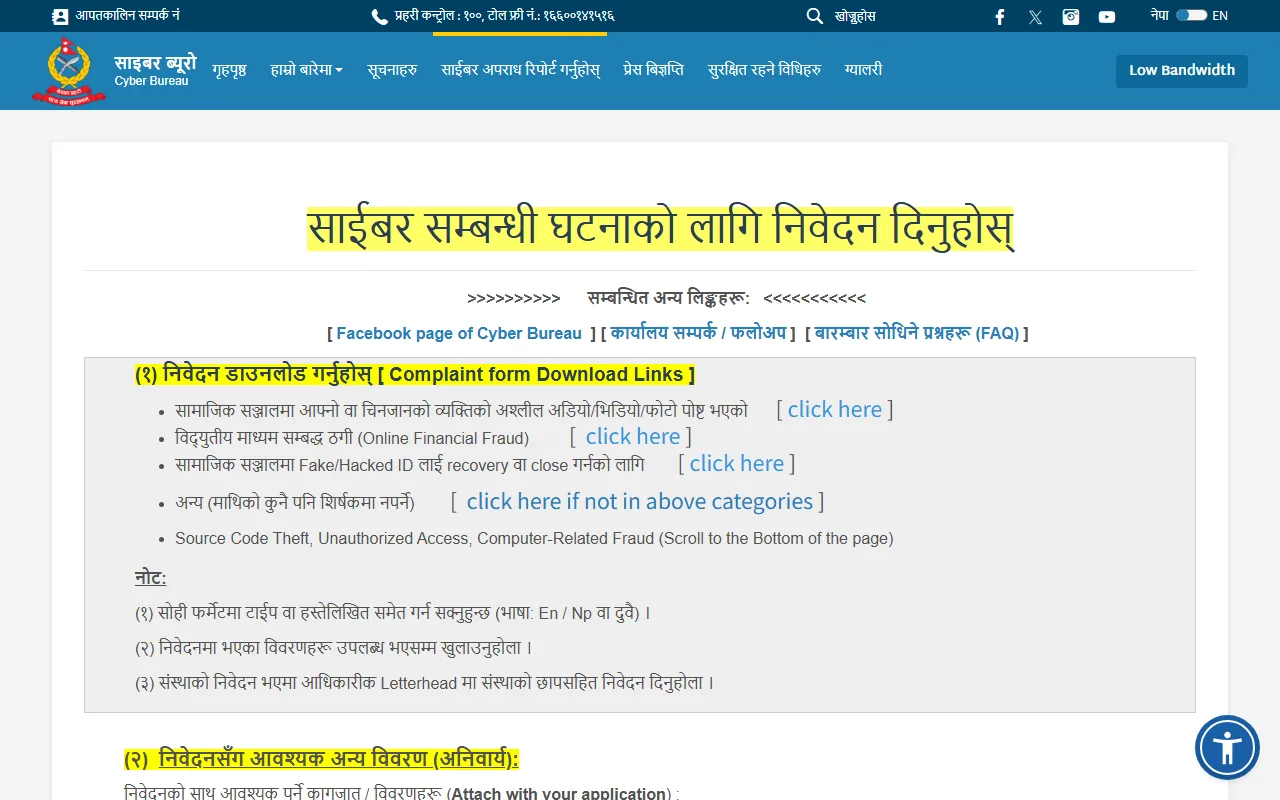Click the साइबर ब्यूरो Cyber Bureau site title
This screenshot has height=800, width=1280.
(x=155, y=69)
